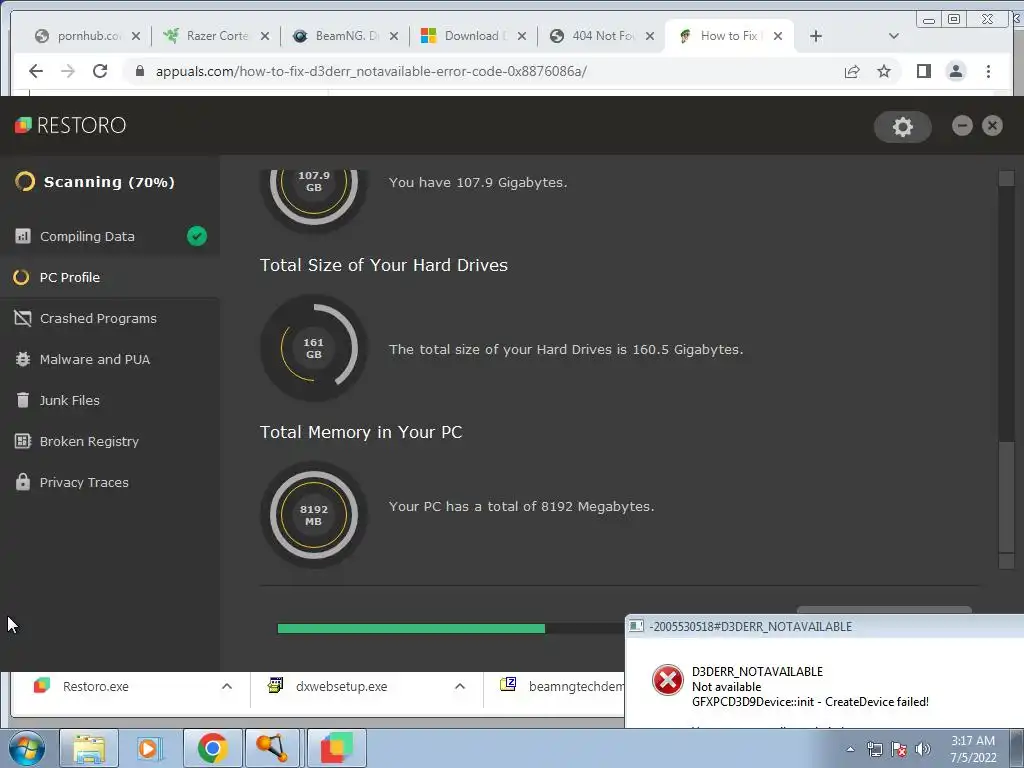Click the Junk Files trash icon
The width and height of the screenshot is (1024, 768).
(x=23, y=400)
